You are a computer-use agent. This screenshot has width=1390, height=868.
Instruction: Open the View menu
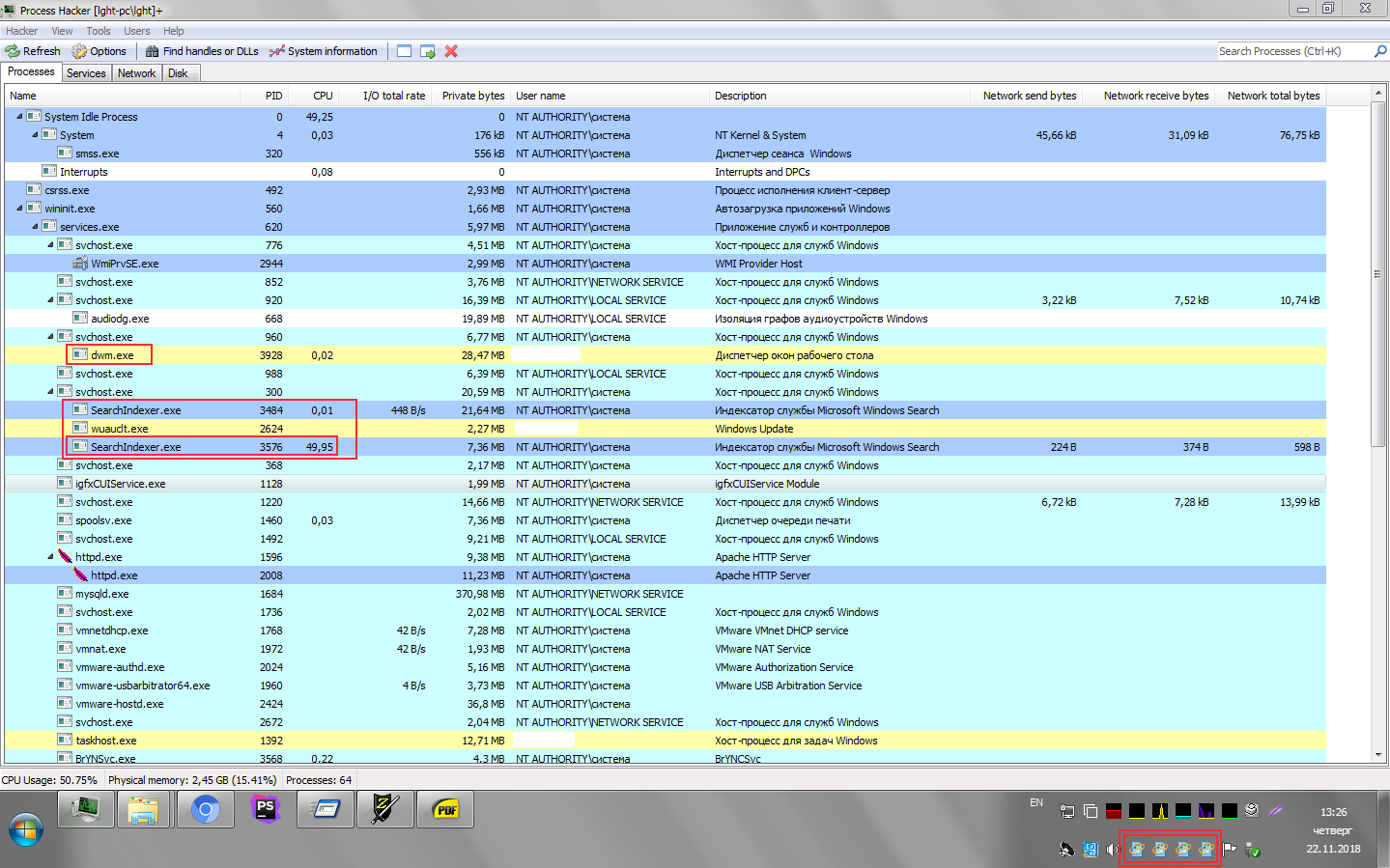coord(62,31)
